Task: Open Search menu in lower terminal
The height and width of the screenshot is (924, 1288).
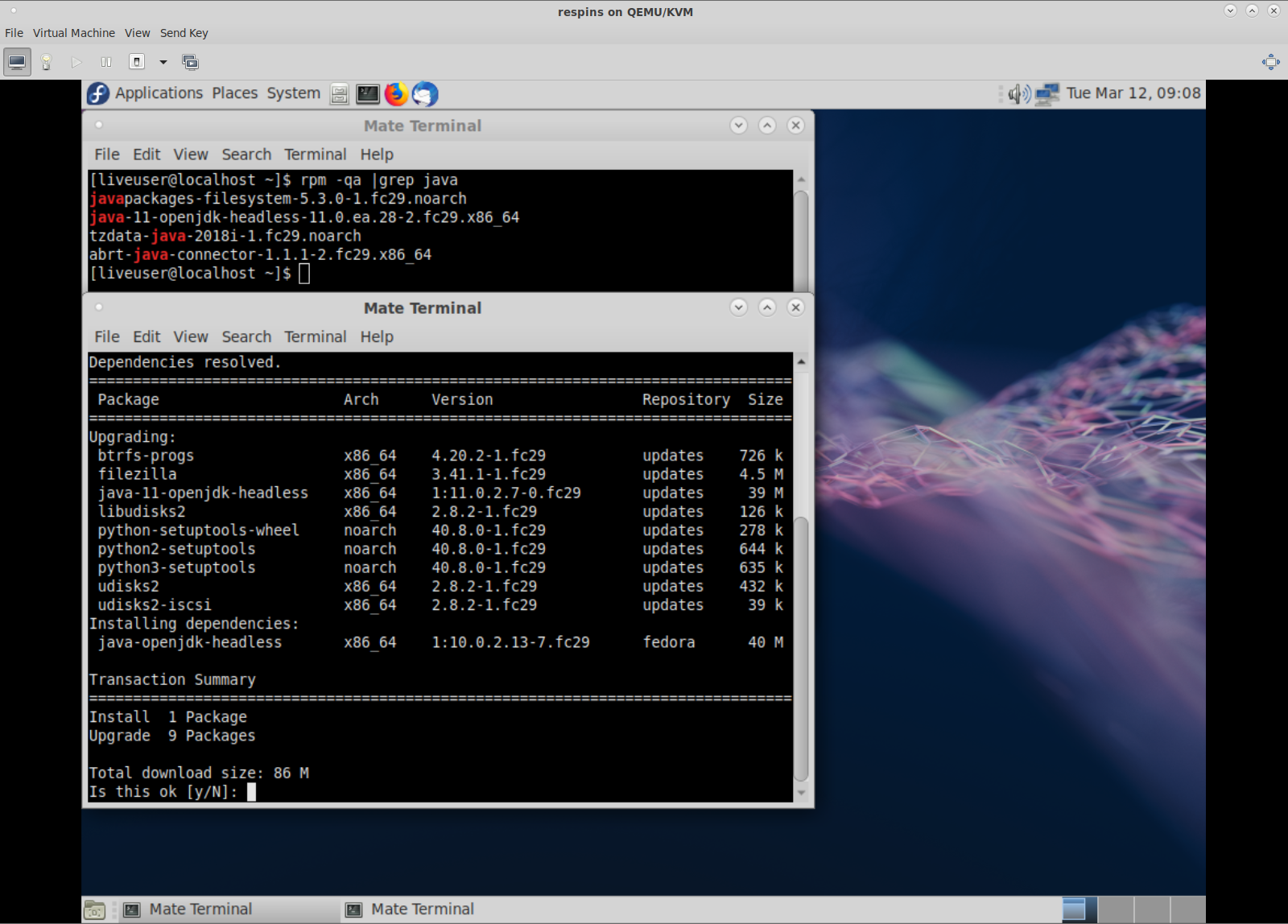Action: point(246,337)
